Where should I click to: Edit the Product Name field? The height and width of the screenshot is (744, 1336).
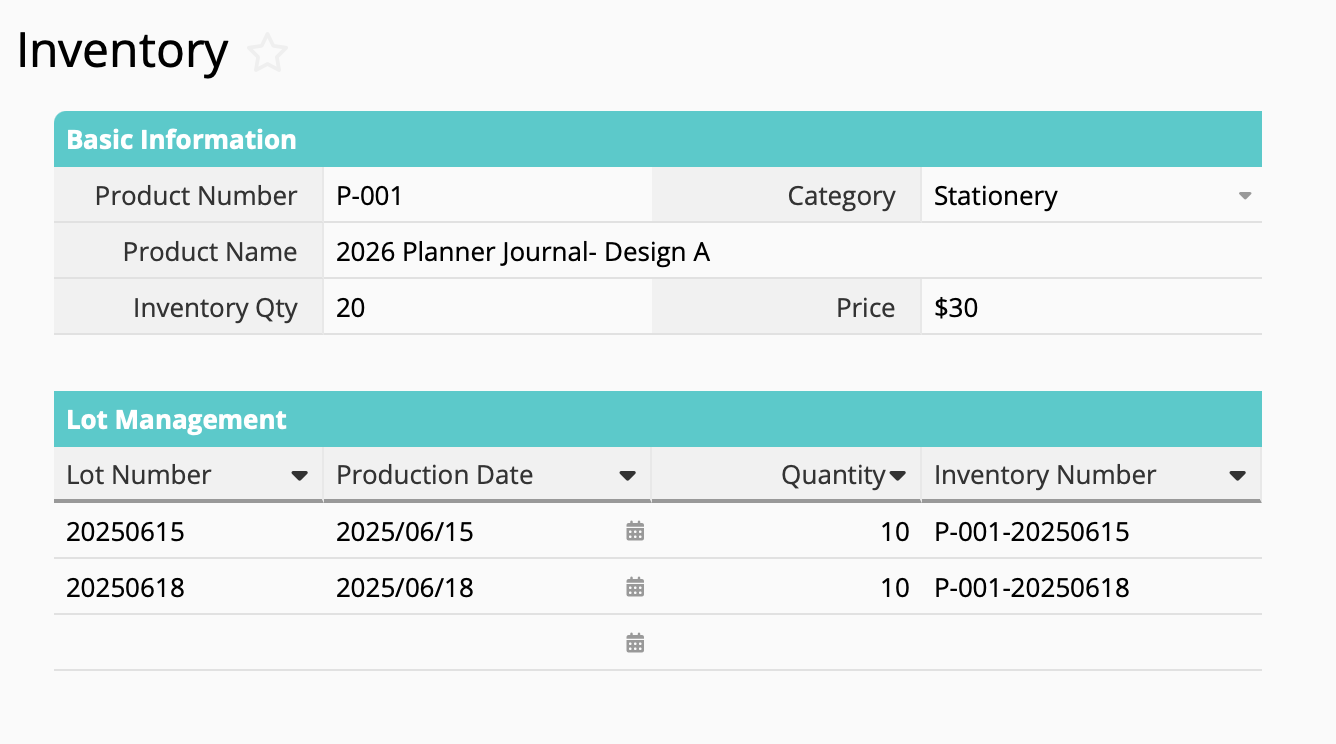[x=790, y=252]
